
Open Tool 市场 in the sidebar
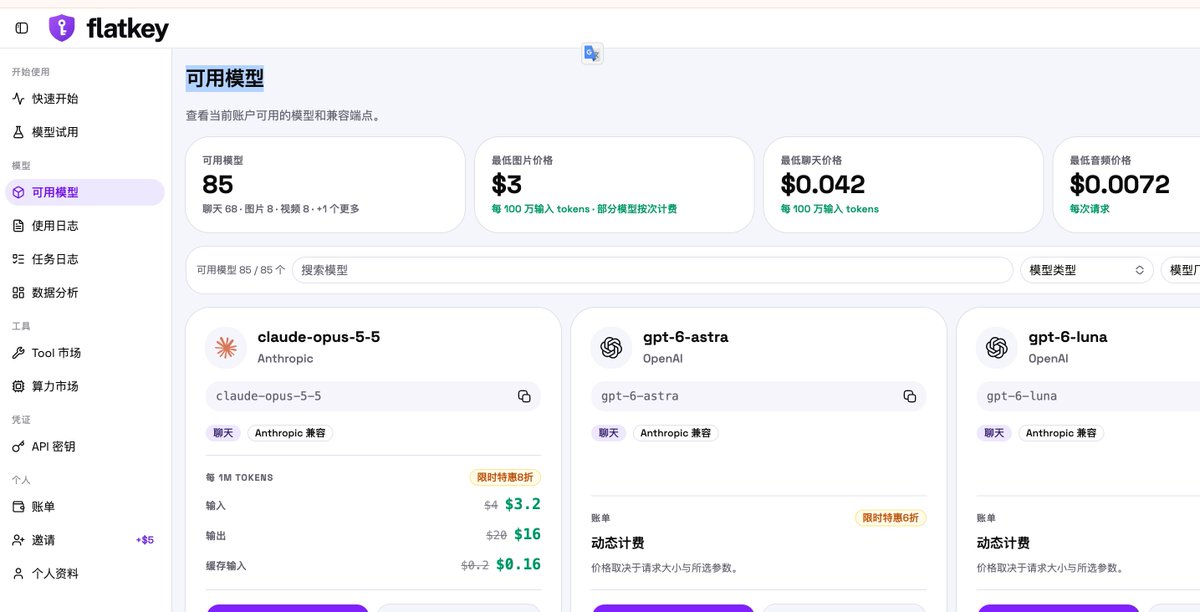point(85,353)
